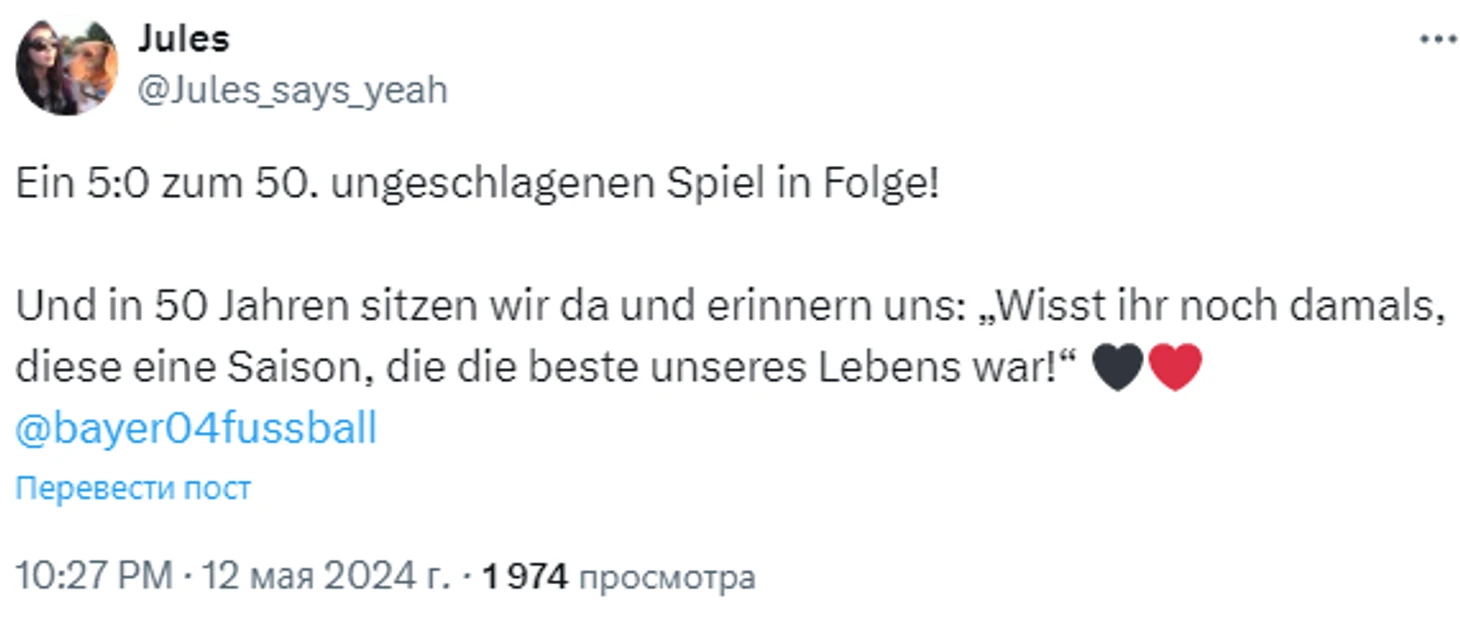This screenshot has width=1460, height=624.
Task: Translate post via Перевести пост
Action: tap(133, 488)
